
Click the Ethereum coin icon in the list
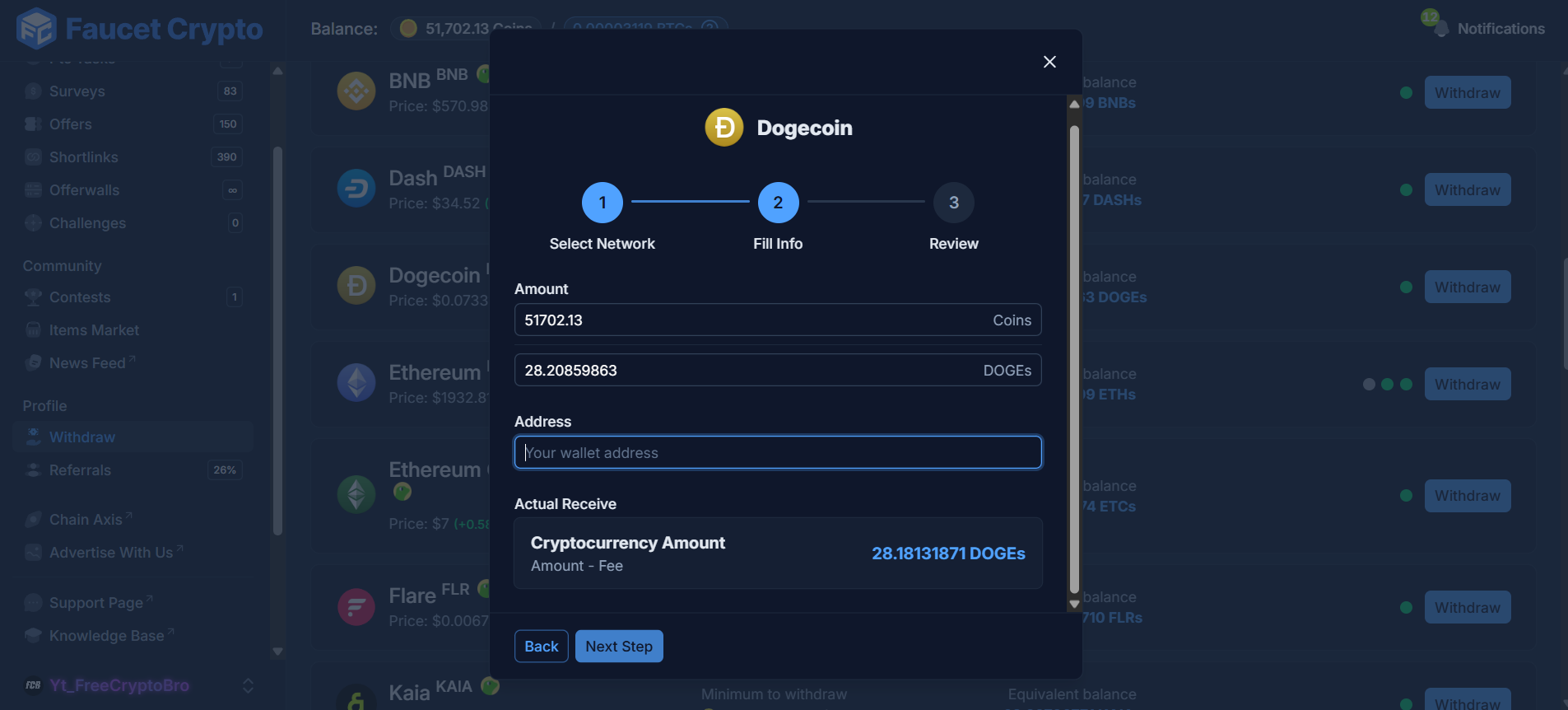(356, 382)
